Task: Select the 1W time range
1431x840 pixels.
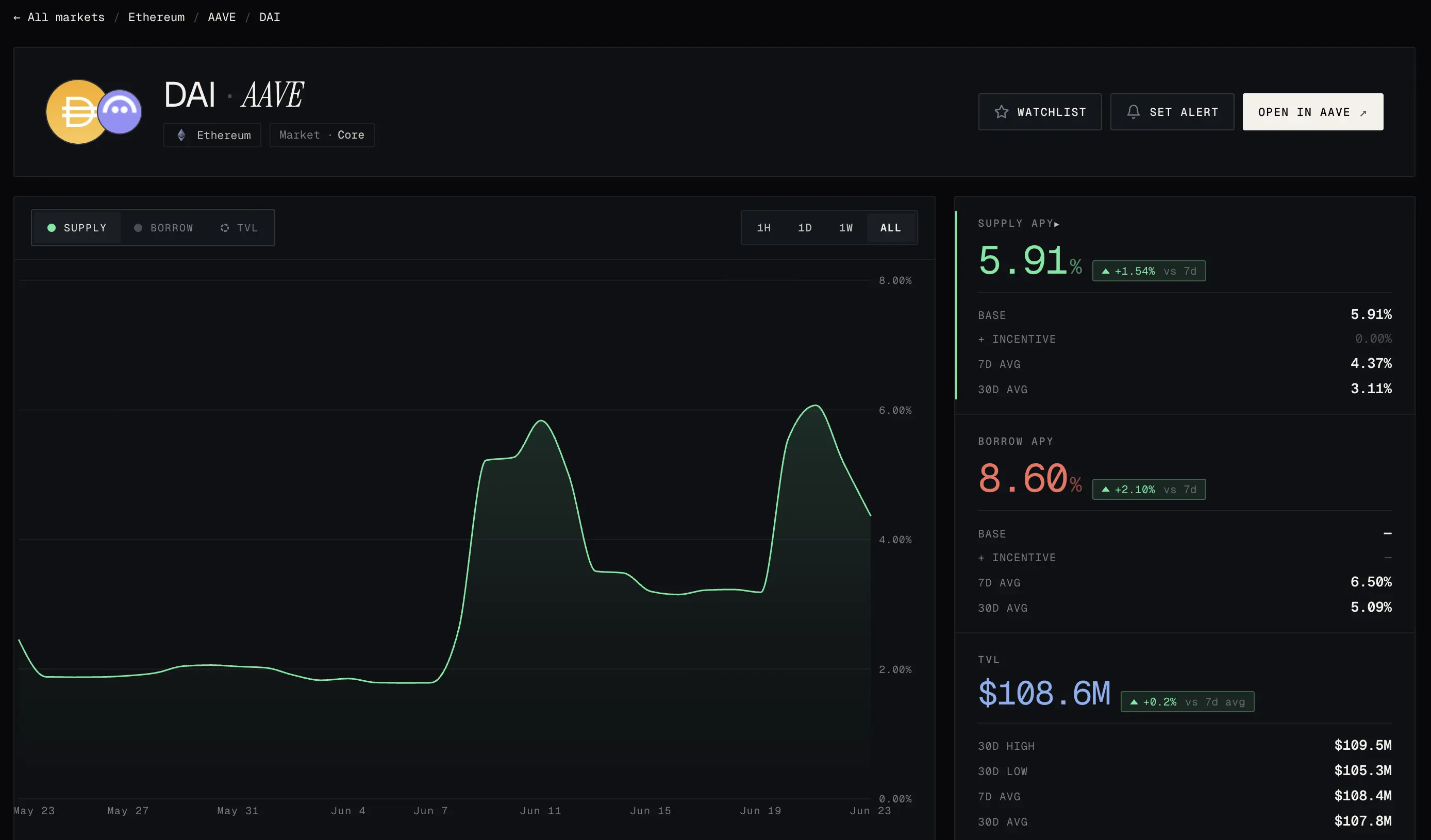Action: point(846,228)
